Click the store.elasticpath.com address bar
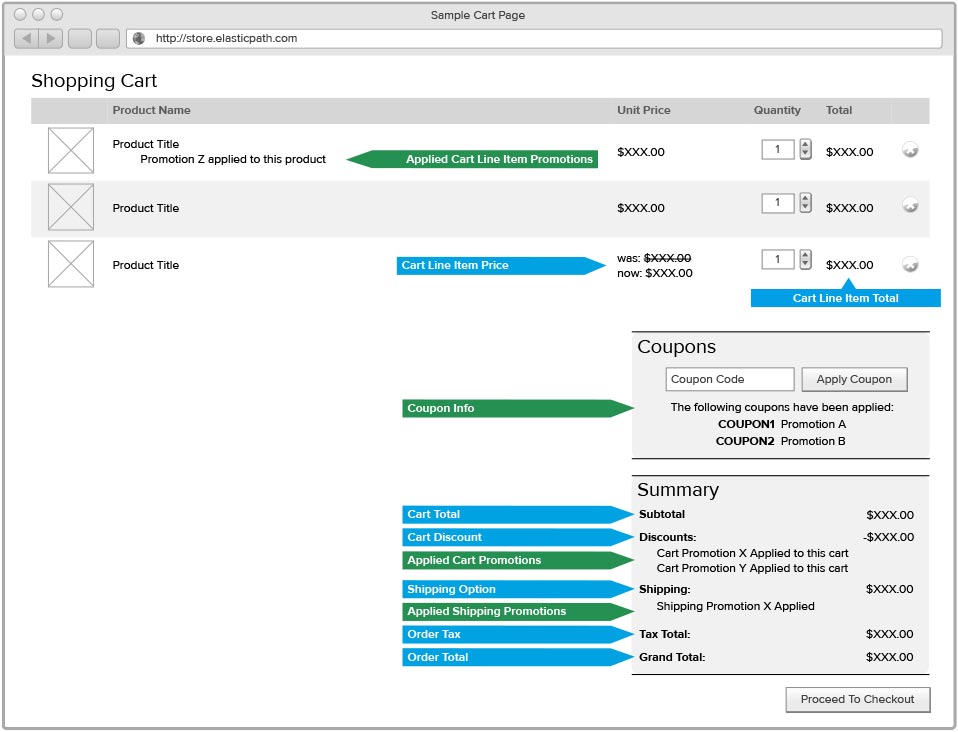958x732 pixels. (540, 39)
